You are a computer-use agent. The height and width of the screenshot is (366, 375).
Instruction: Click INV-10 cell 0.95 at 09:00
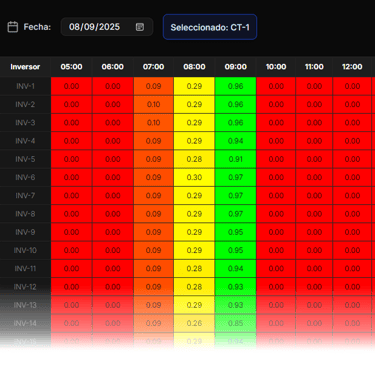(x=236, y=250)
